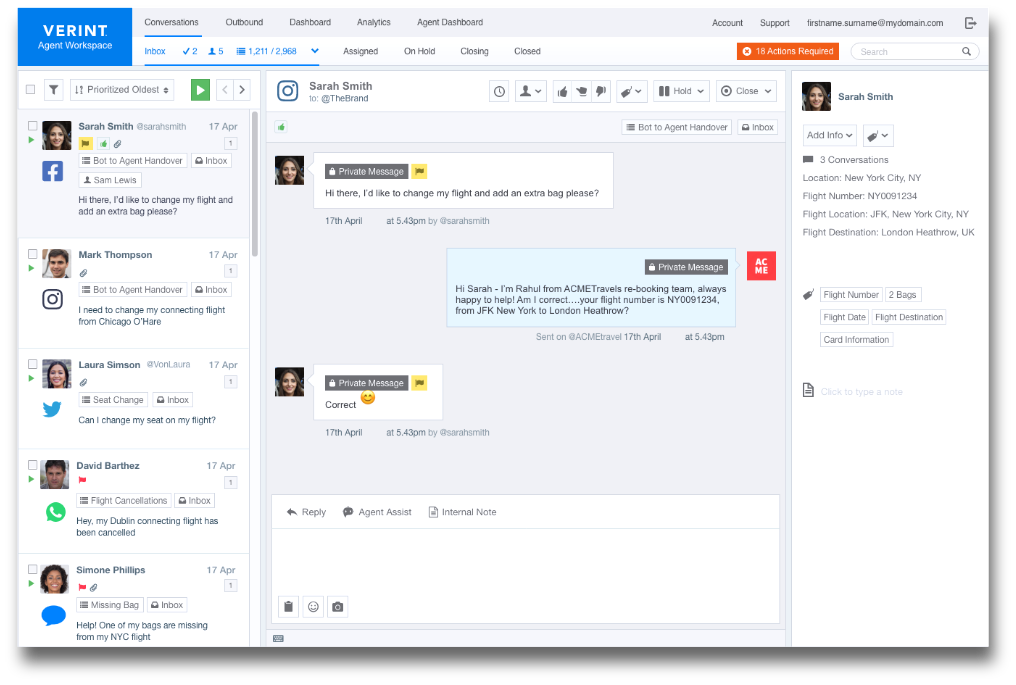The width and height of the screenshot is (1016, 685).
Task: Click the filter funnel icon
Action: click(x=54, y=90)
